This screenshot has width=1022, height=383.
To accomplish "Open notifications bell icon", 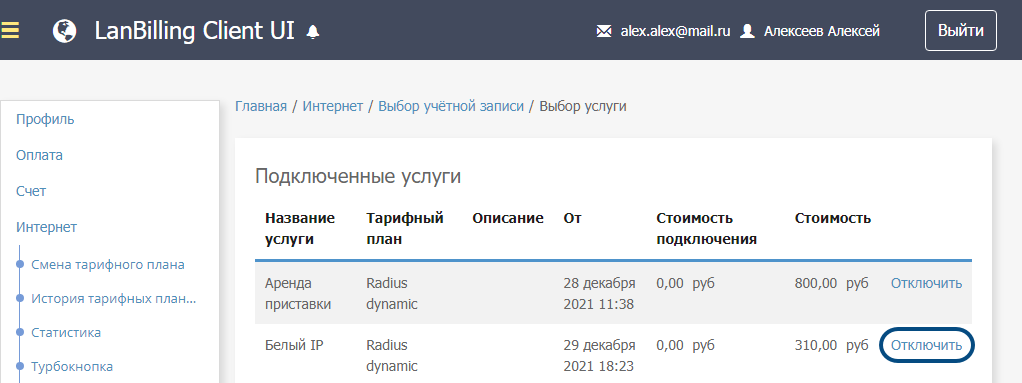I will pyautogui.click(x=313, y=31).
